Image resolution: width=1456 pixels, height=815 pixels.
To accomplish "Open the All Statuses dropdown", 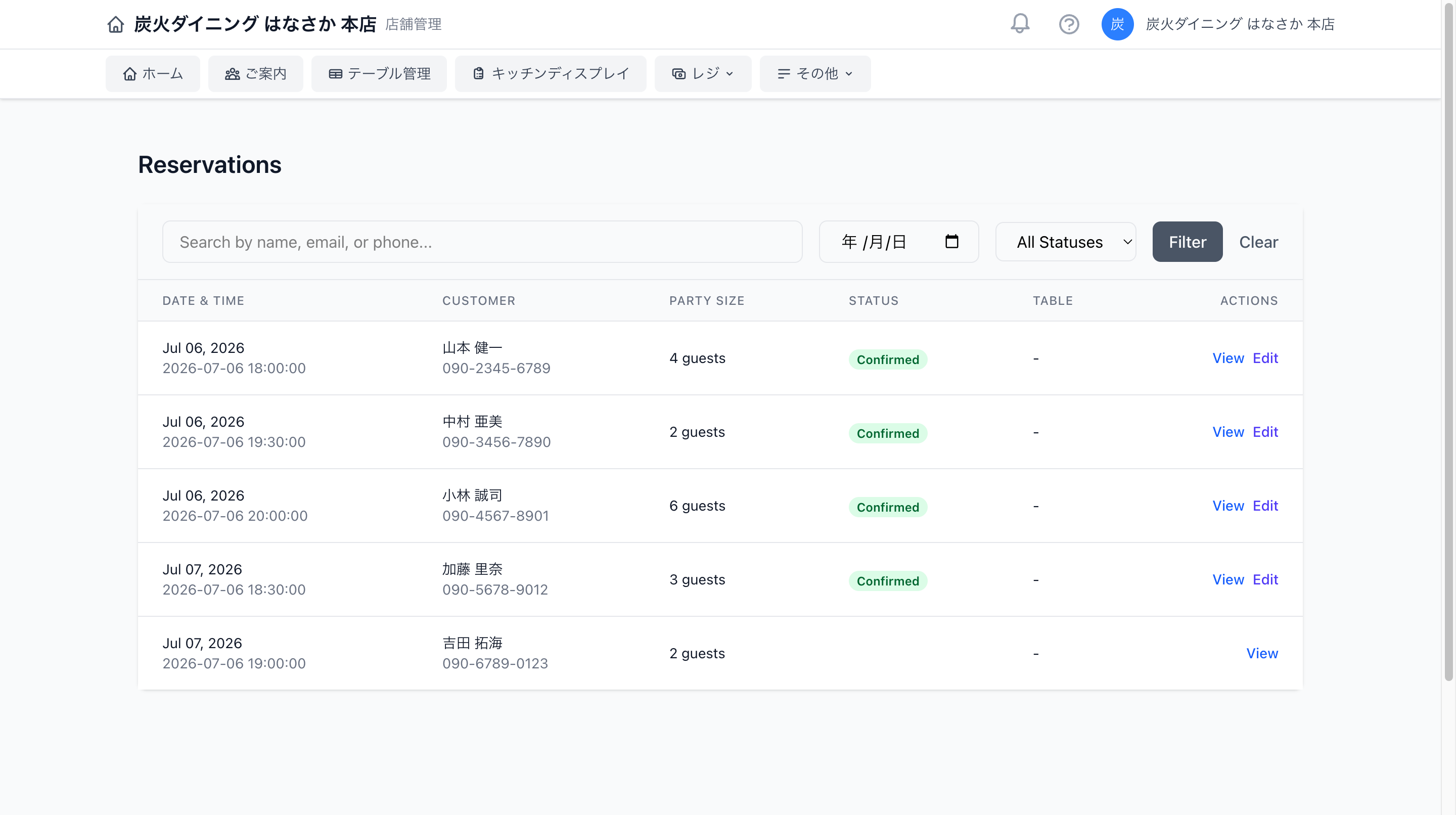I will point(1065,241).
